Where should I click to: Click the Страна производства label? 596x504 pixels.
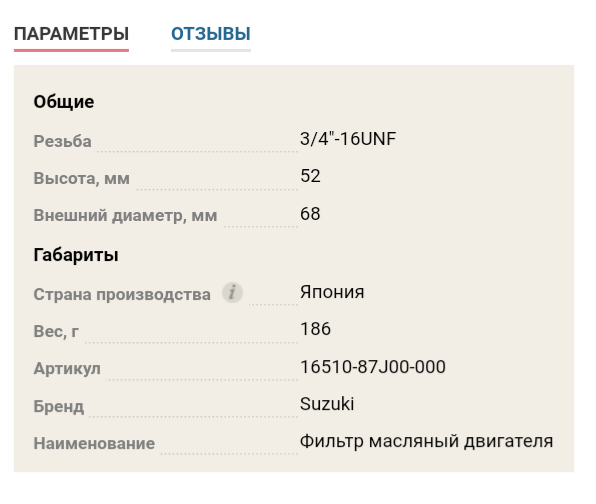122,295
